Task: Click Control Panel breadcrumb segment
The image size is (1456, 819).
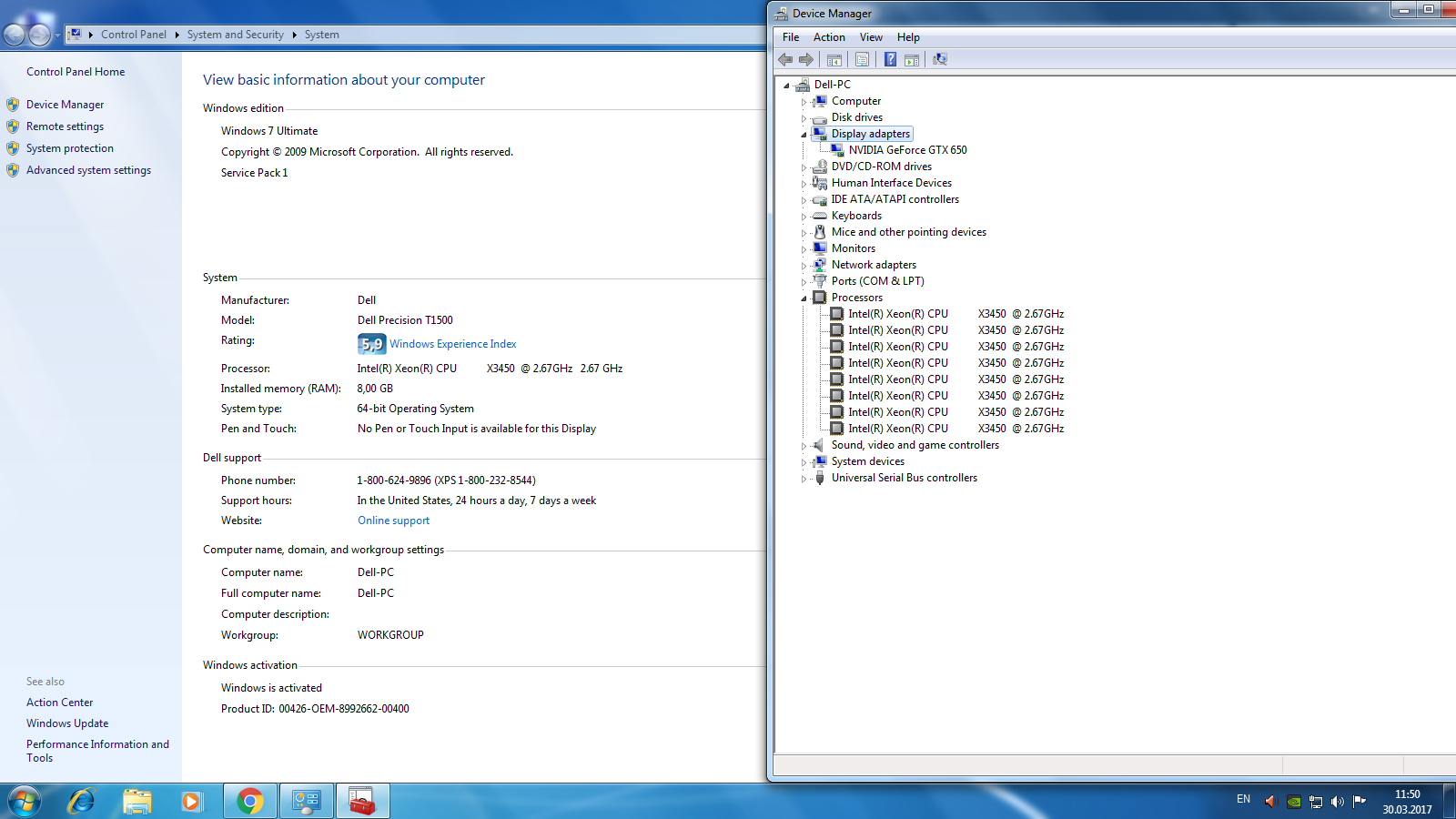Action: pyautogui.click(x=134, y=35)
